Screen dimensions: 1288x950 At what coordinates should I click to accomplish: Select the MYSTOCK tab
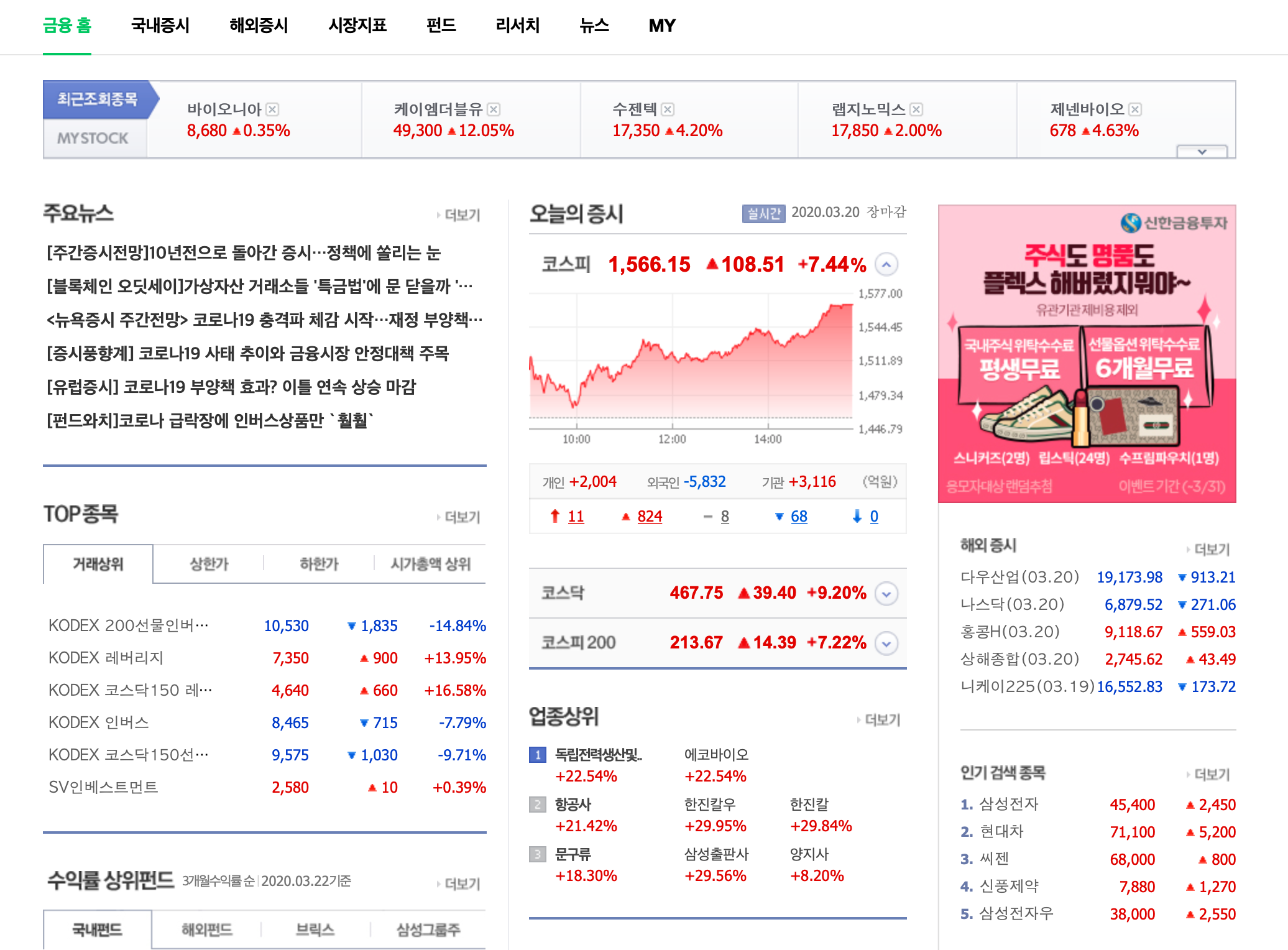[x=93, y=138]
